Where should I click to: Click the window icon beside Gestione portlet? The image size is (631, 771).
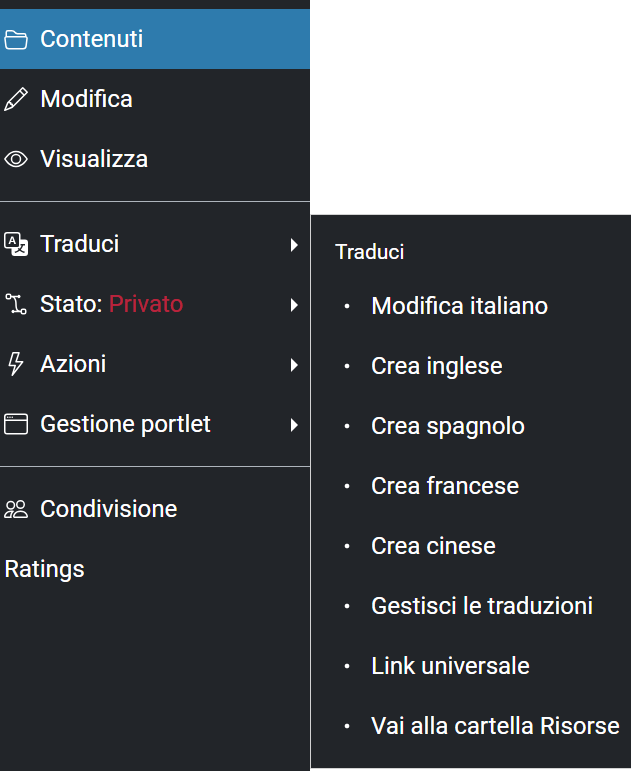[x=16, y=424]
